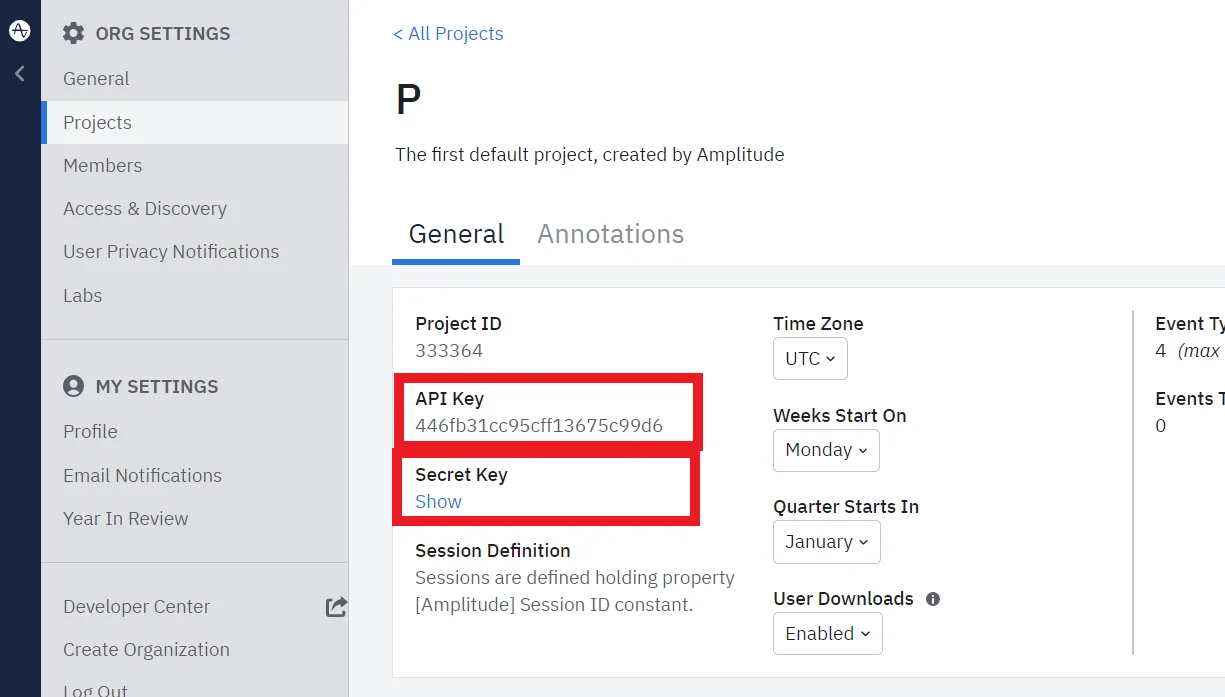1225x697 pixels.
Task: Open the Quarter Starts In dropdown
Action: (x=826, y=541)
